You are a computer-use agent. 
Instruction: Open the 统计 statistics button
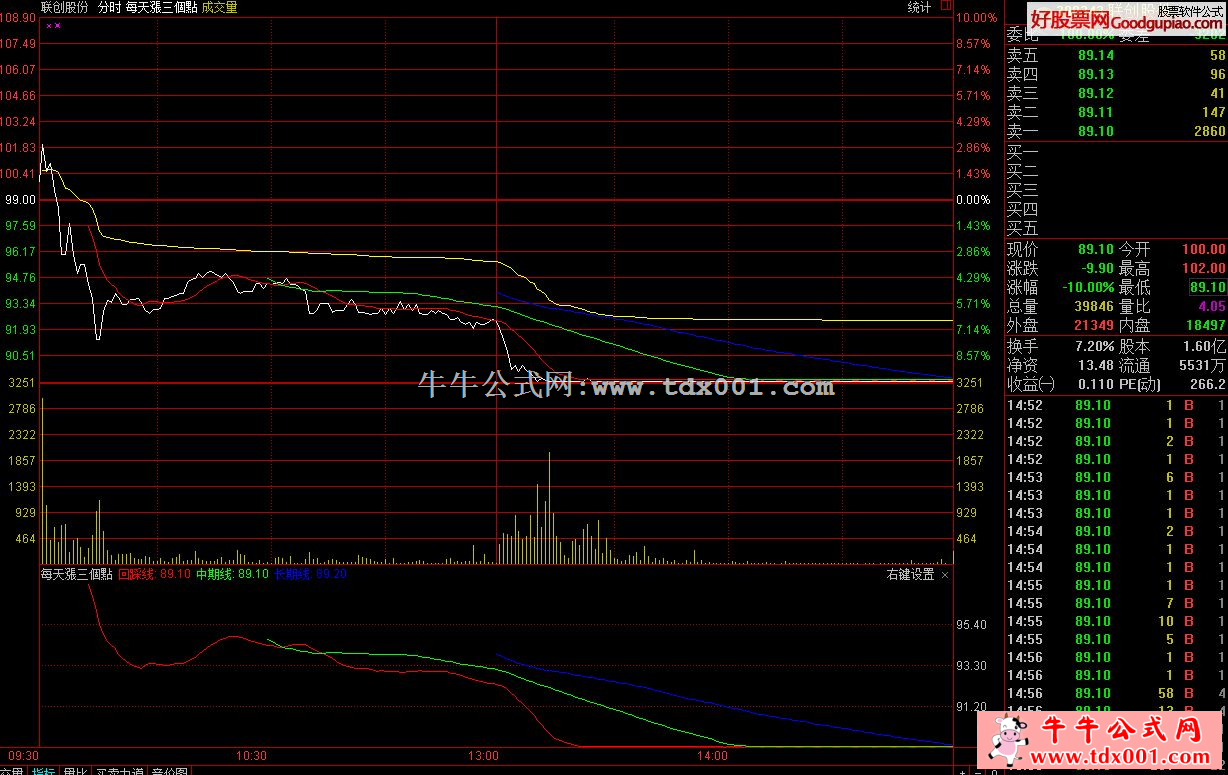(919, 7)
